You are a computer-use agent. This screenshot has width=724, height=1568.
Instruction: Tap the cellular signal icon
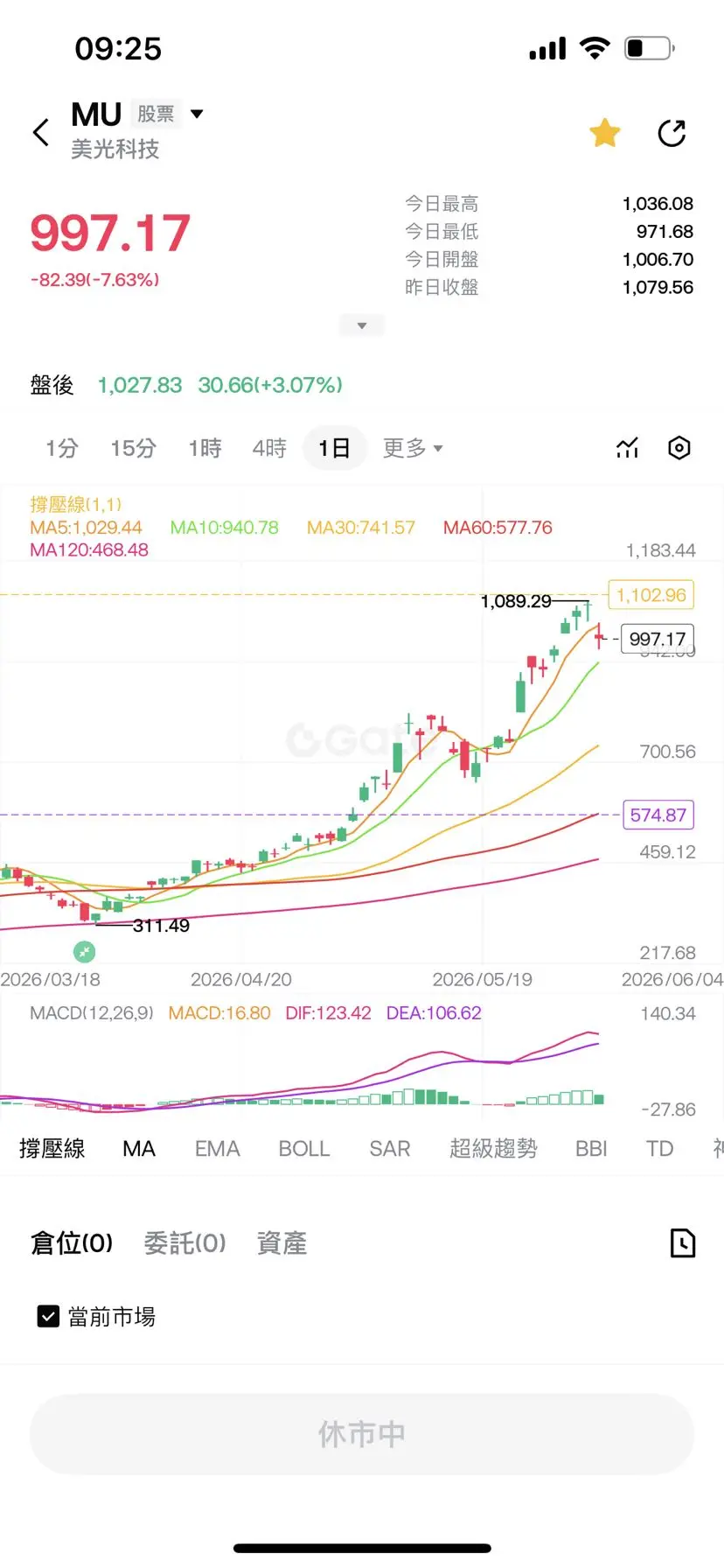point(547,49)
